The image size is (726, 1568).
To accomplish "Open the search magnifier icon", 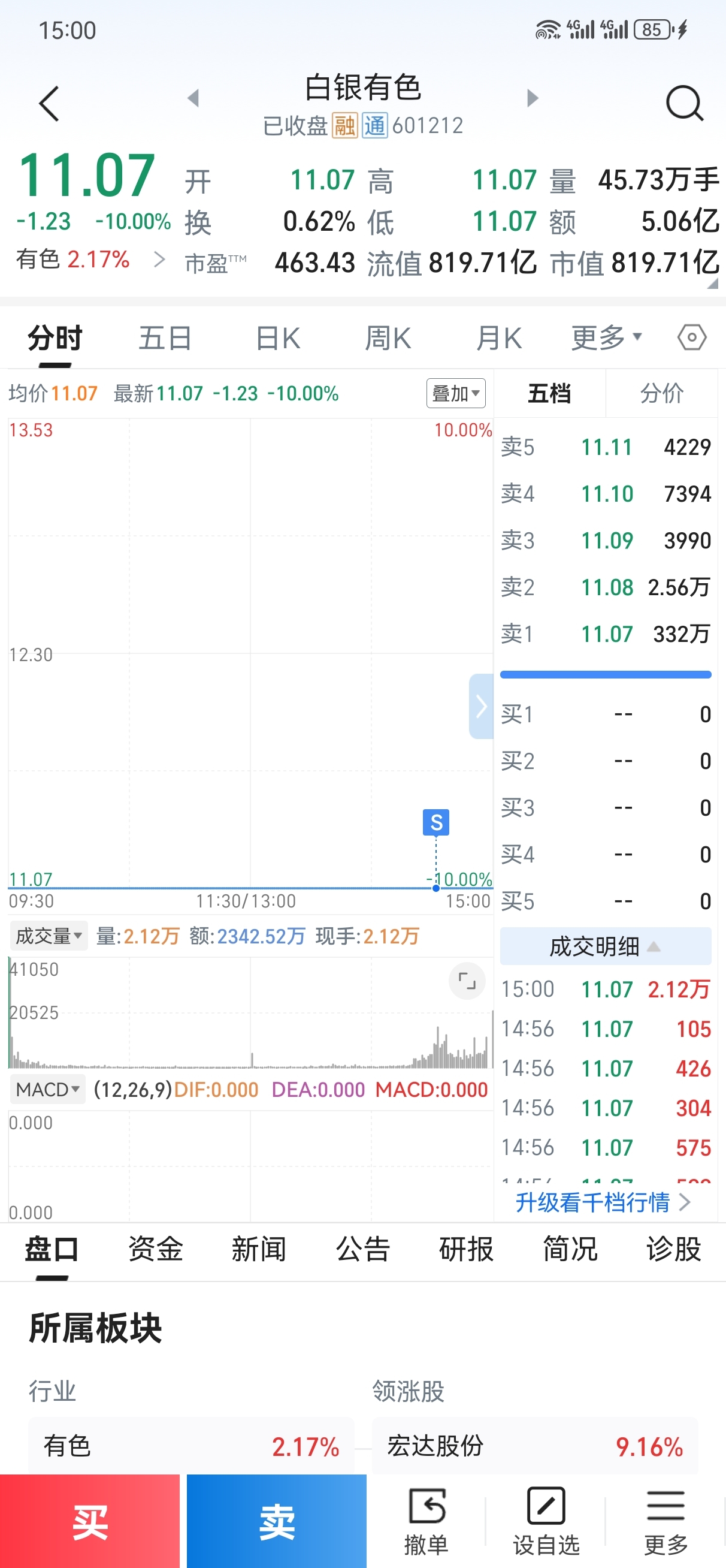I will pyautogui.click(x=684, y=104).
